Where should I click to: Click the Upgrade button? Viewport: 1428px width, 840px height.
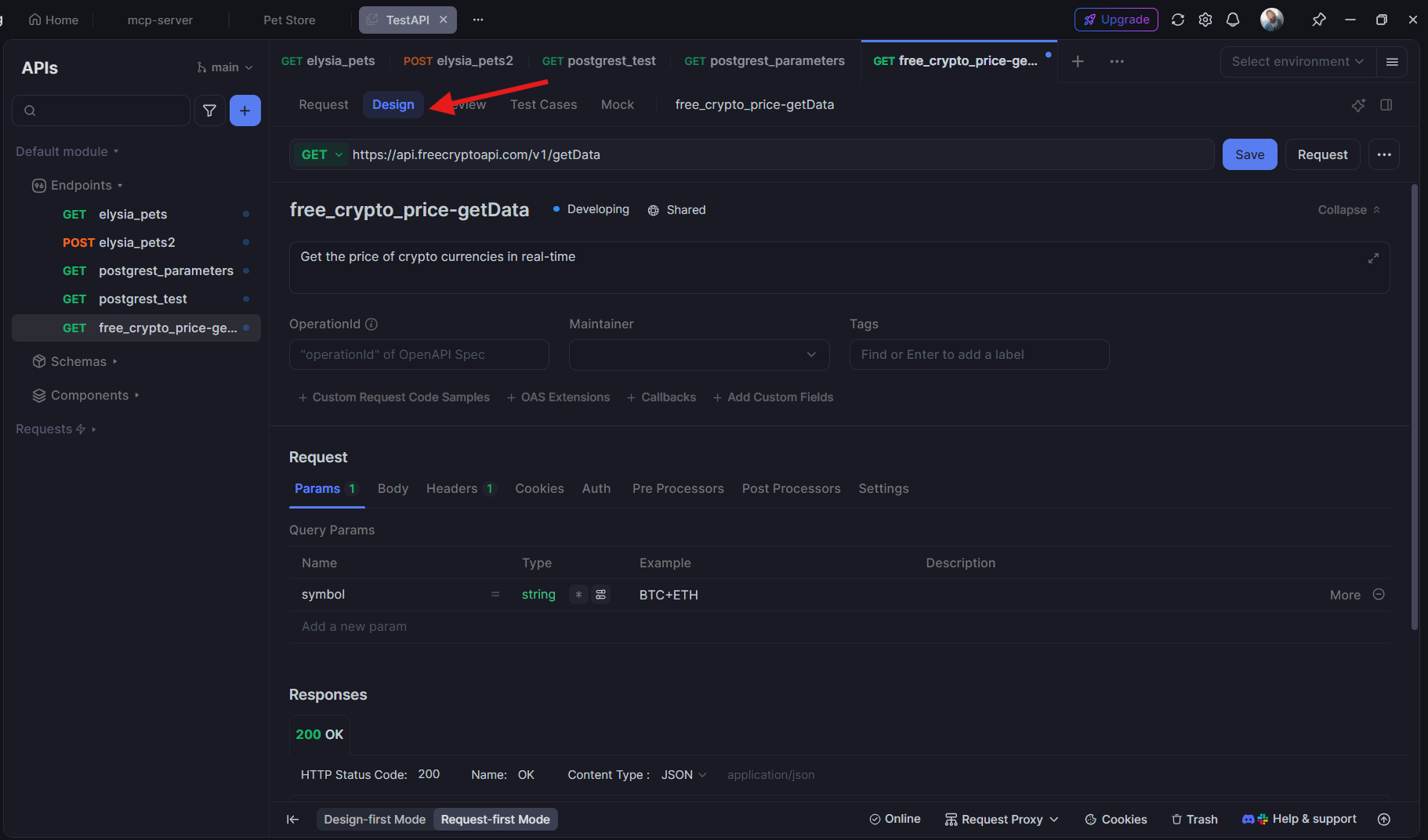[x=1116, y=20]
